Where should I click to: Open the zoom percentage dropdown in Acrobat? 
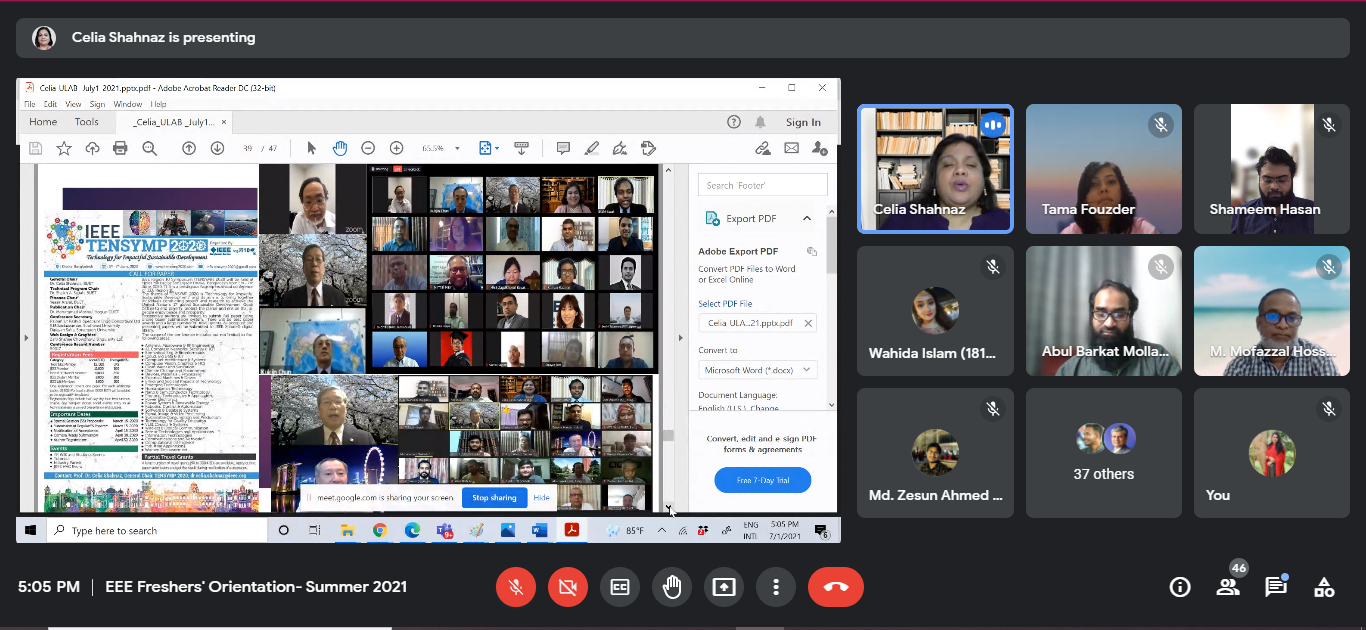[x=457, y=148]
